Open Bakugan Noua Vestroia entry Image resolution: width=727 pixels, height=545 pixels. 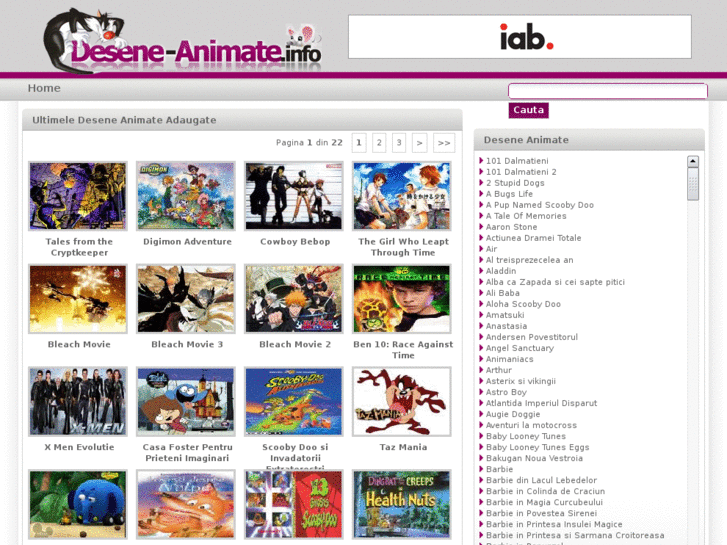coord(534,458)
